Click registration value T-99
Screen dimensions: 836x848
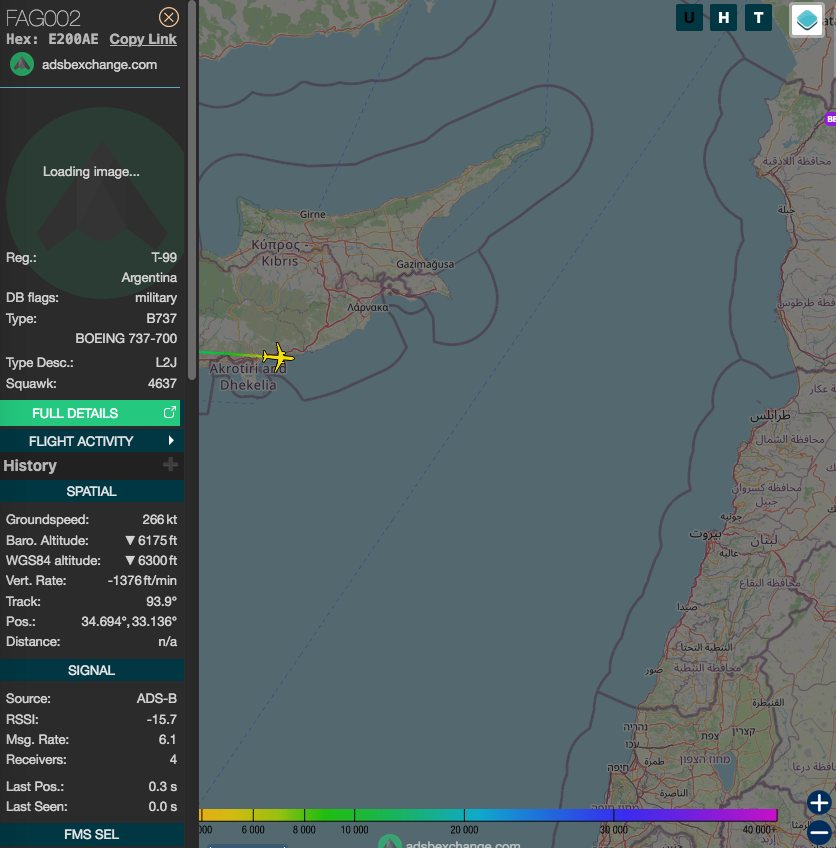164,257
